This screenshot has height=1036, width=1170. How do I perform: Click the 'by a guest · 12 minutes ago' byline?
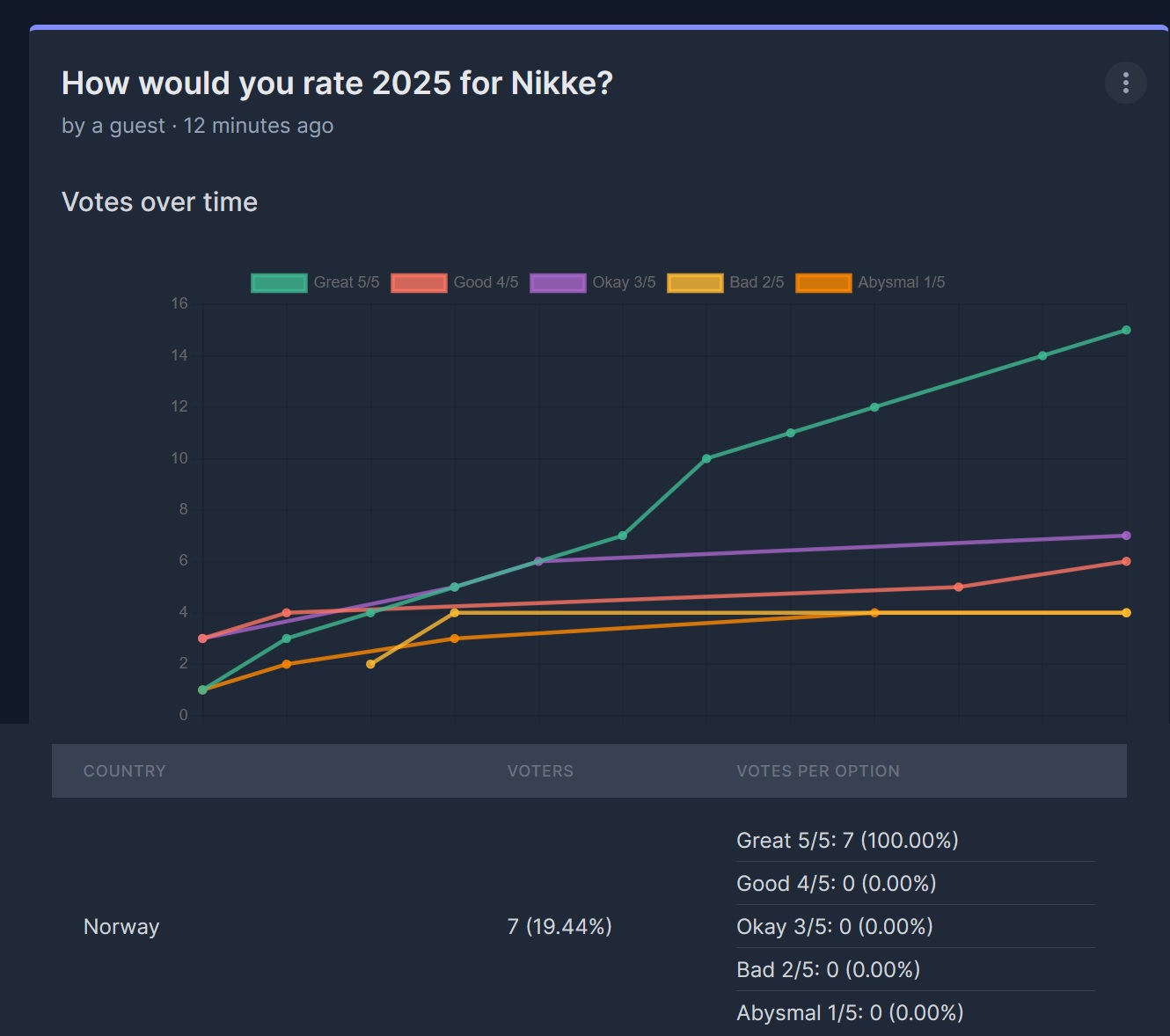pos(197,126)
